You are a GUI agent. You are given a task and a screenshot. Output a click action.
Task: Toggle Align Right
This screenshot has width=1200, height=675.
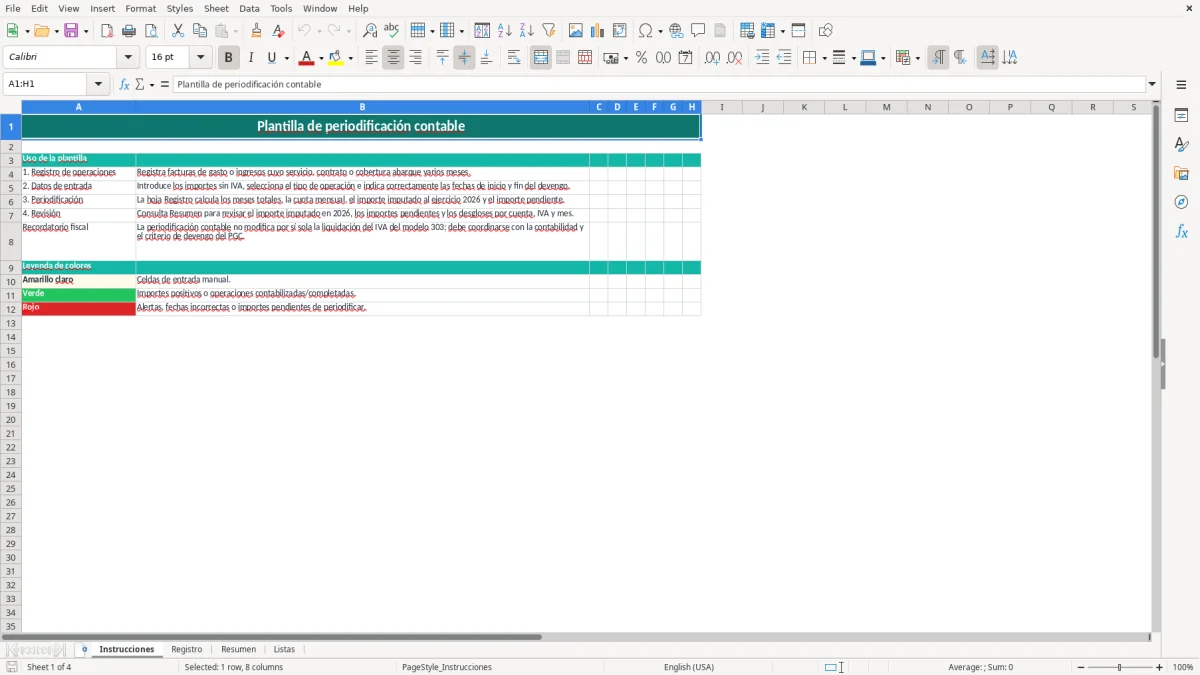click(415, 58)
